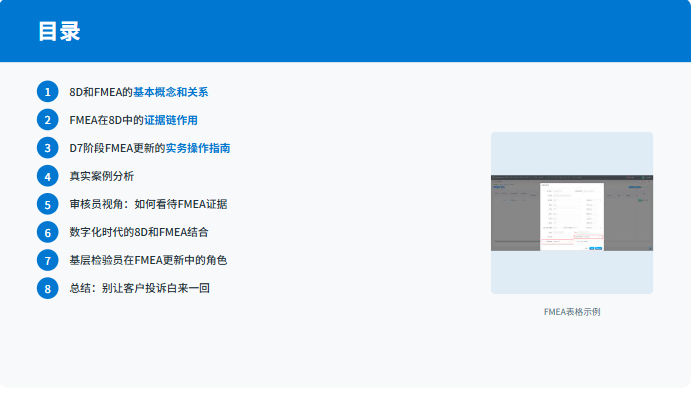
Task: Click the number 3 circle badge
Action: click(48, 148)
